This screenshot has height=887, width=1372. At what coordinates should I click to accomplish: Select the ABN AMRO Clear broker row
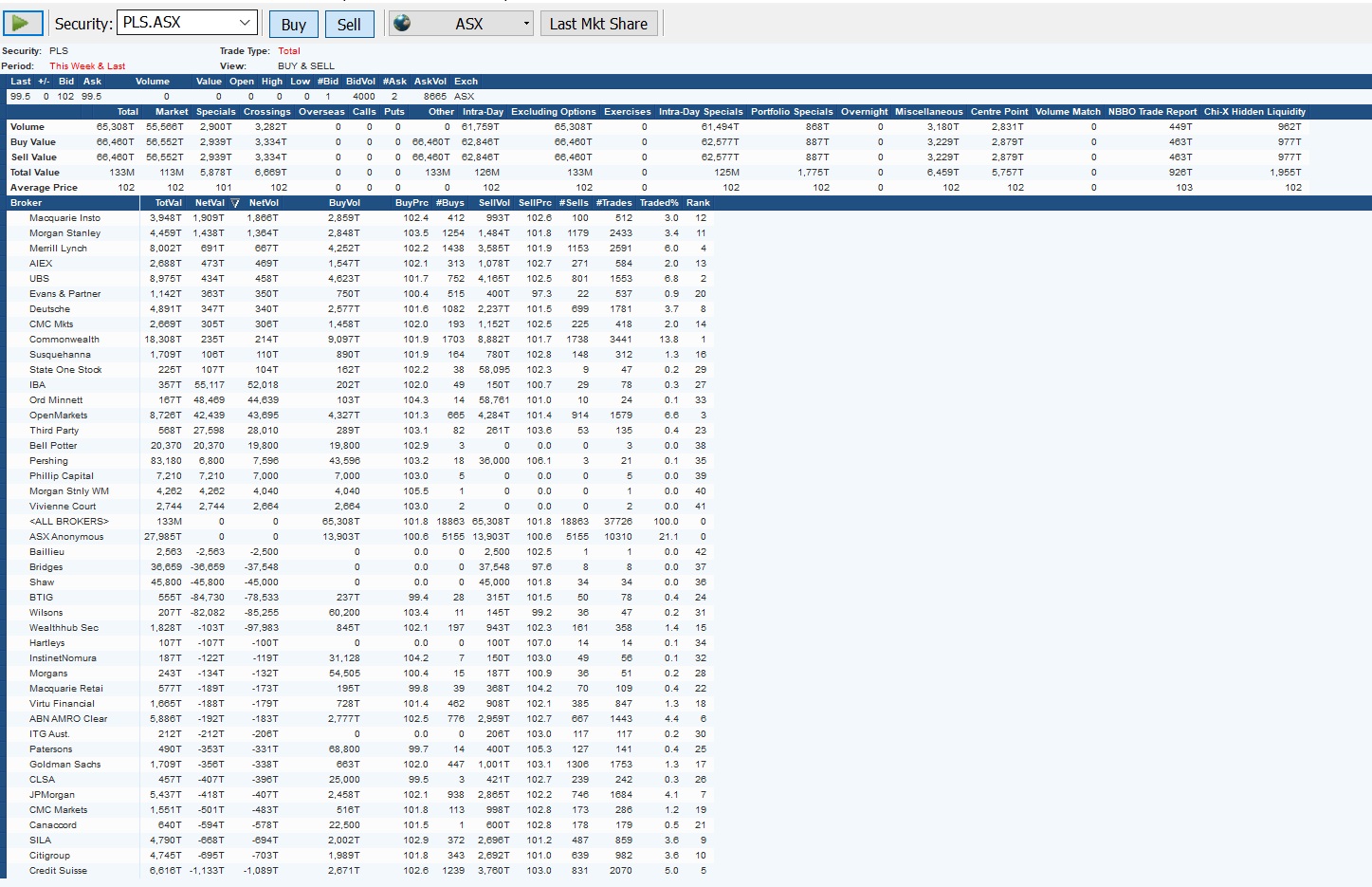pos(360,719)
